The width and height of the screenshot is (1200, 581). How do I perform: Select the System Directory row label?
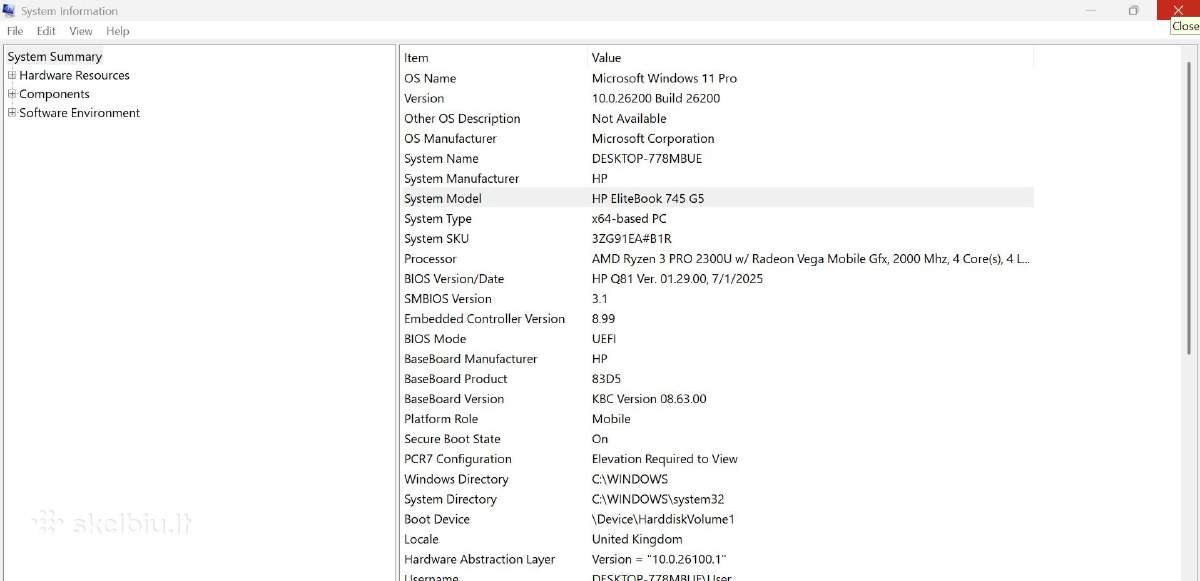tap(450, 498)
